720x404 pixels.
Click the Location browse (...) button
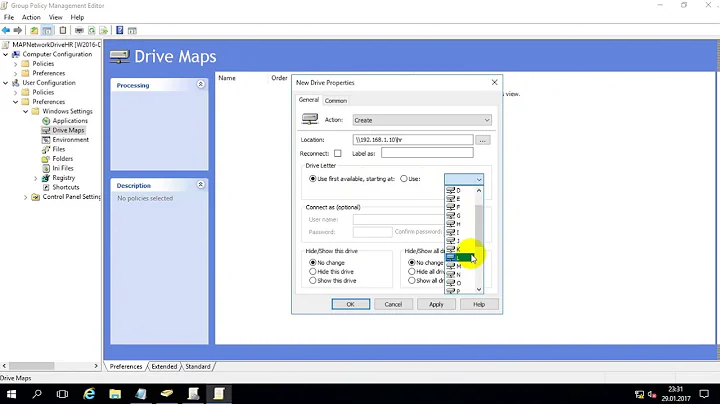[483, 140]
